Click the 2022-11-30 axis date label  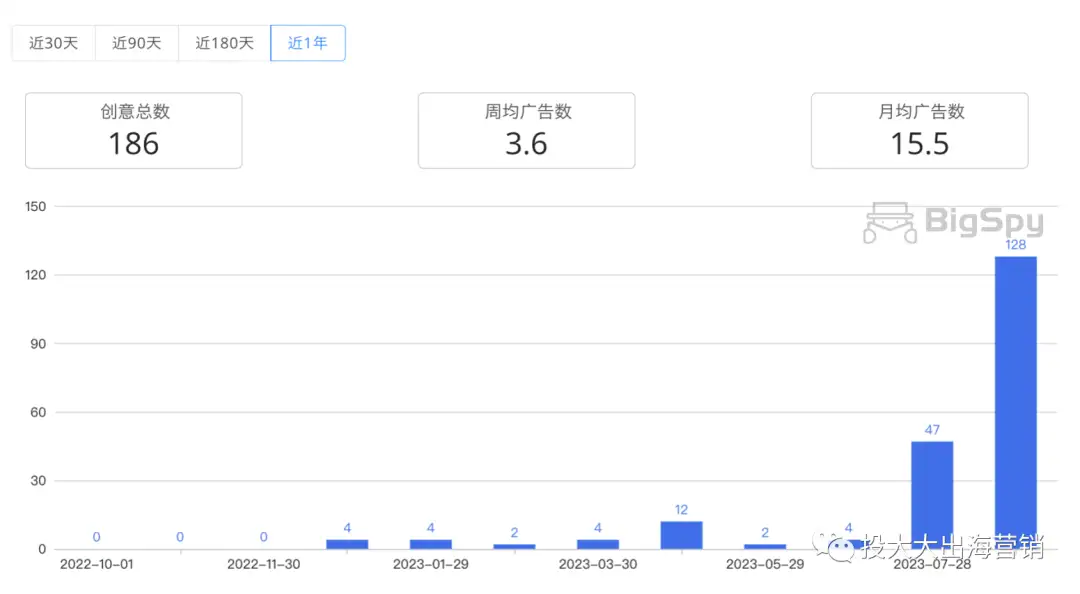pyautogui.click(x=264, y=564)
